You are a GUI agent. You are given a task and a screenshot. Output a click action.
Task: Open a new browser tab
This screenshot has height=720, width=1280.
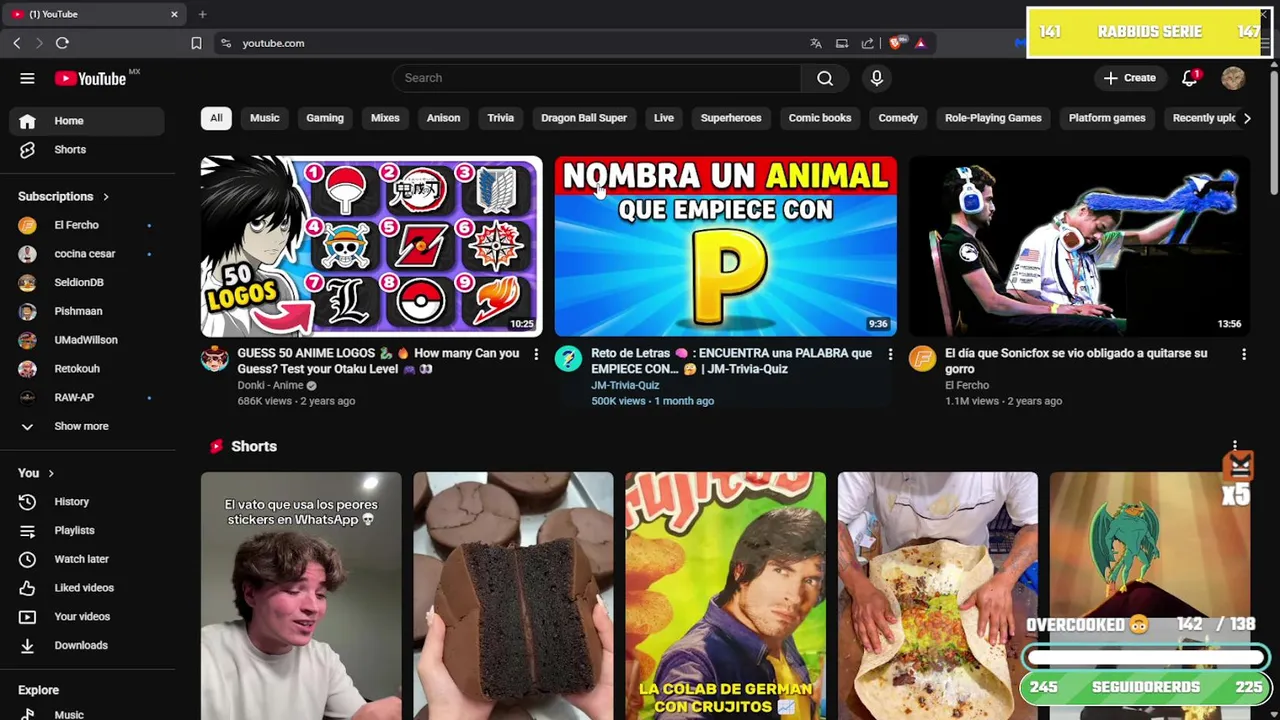[202, 14]
